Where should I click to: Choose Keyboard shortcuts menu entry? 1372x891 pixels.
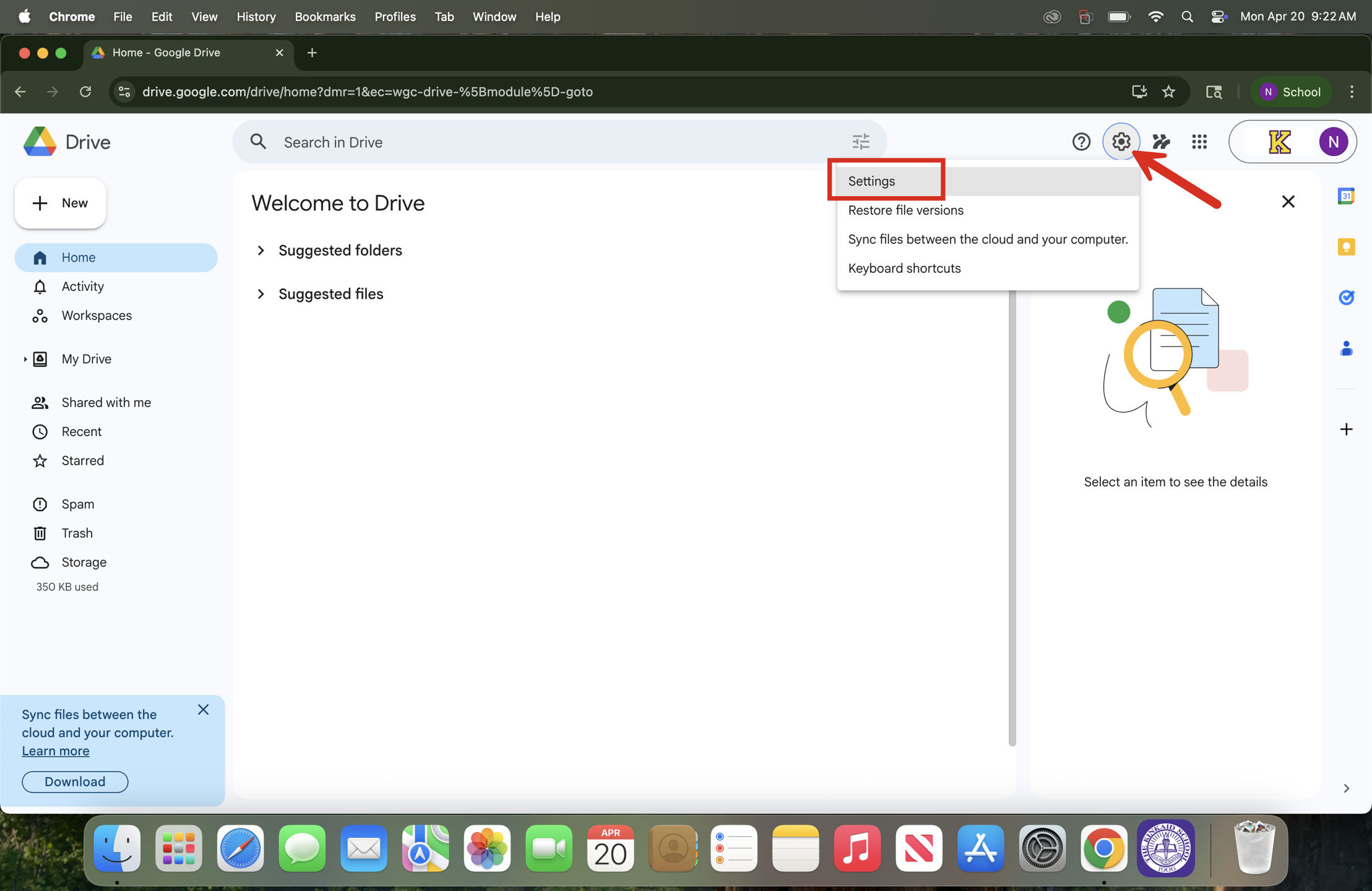904,269
